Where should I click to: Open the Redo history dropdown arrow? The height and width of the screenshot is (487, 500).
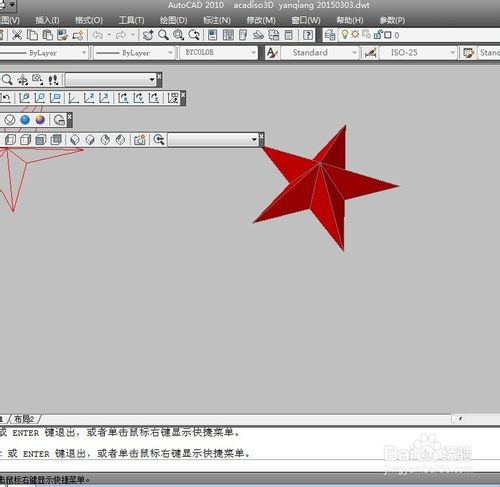[133, 35]
